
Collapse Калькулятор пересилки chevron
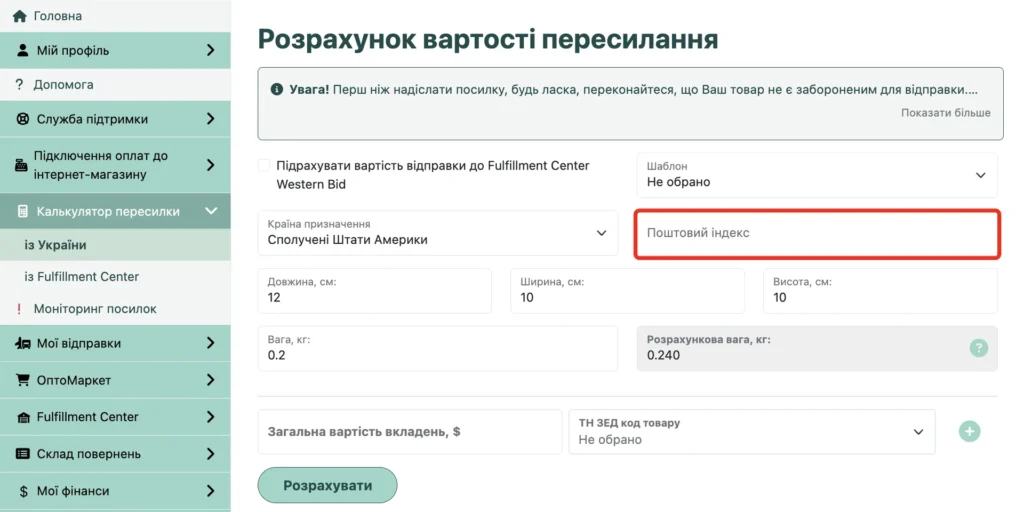click(210, 211)
